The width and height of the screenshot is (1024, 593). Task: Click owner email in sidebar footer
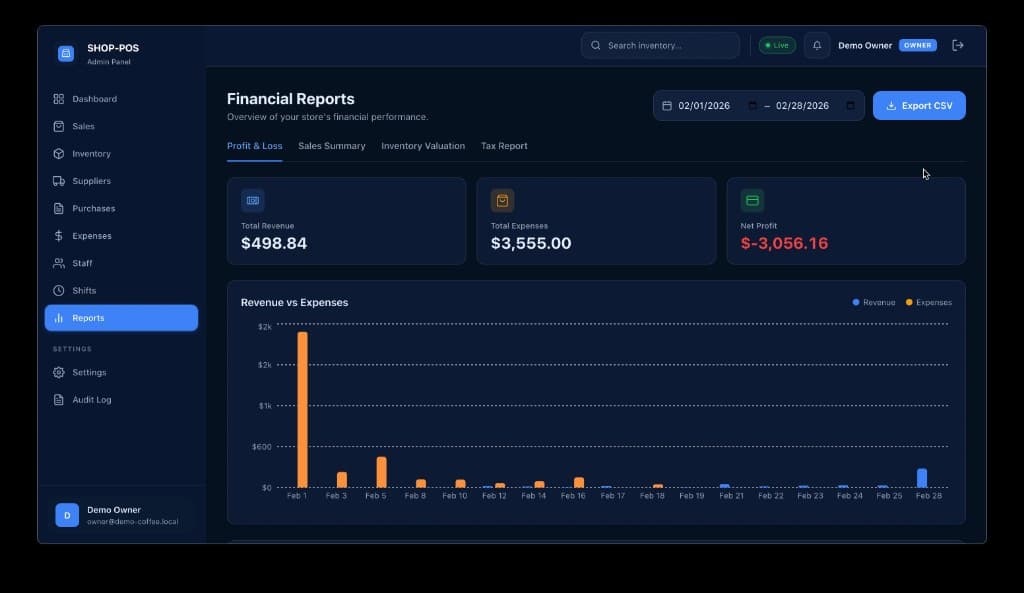133,522
